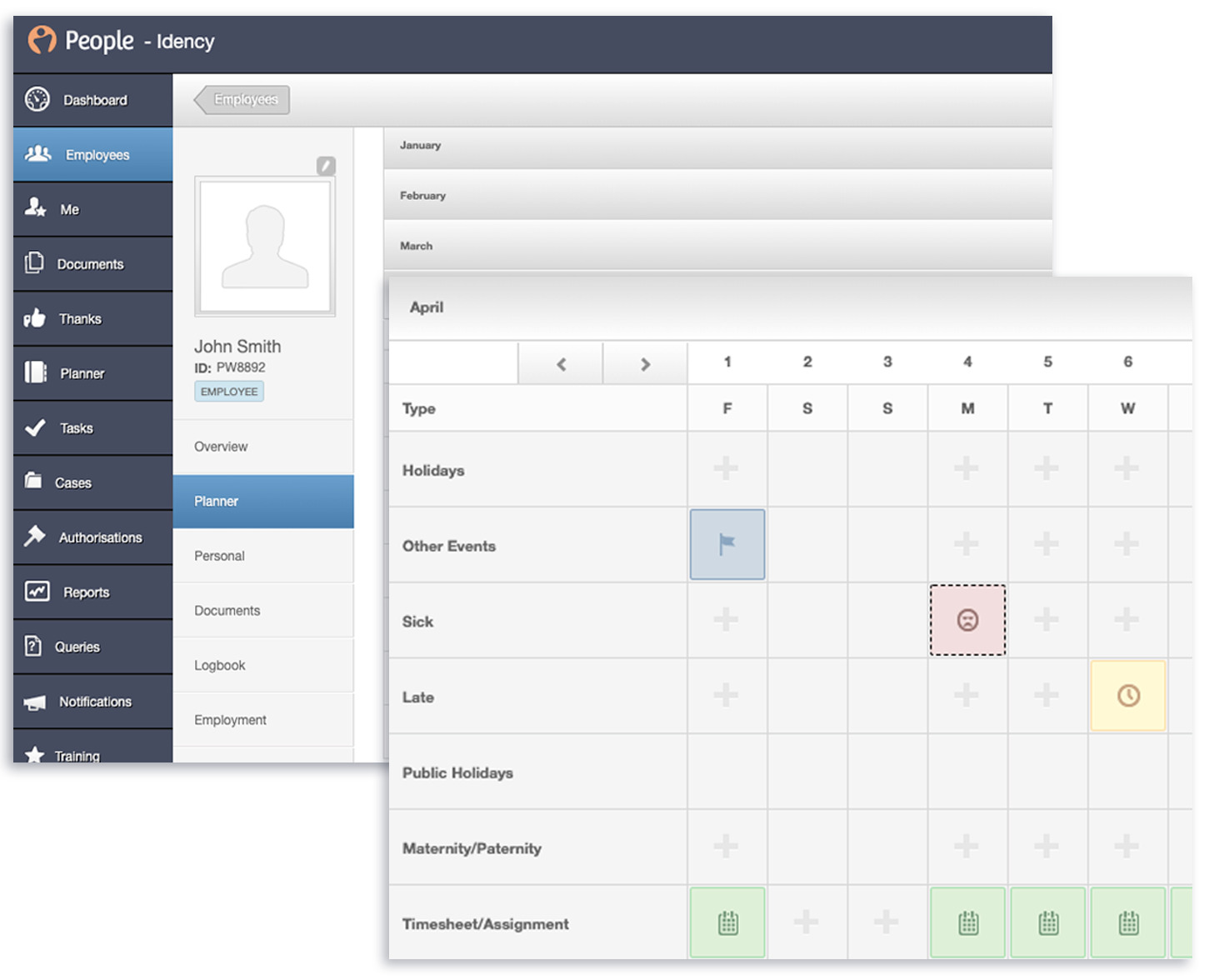Click the Notifications megaphone icon
The width and height of the screenshot is (1229, 980).
pos(35,702)
